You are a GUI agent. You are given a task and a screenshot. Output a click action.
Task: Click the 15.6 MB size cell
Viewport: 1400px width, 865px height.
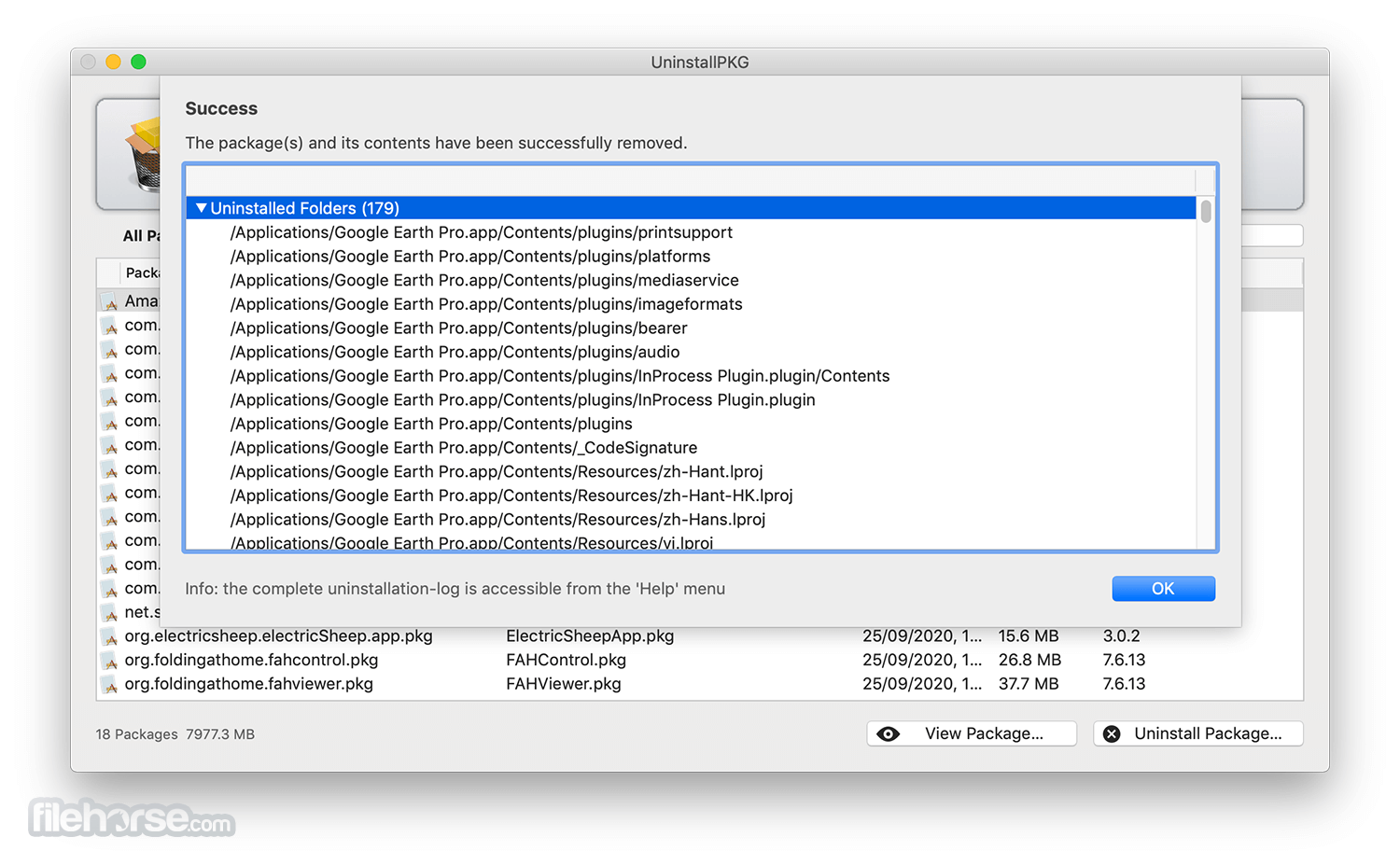tap(1029, 636)
